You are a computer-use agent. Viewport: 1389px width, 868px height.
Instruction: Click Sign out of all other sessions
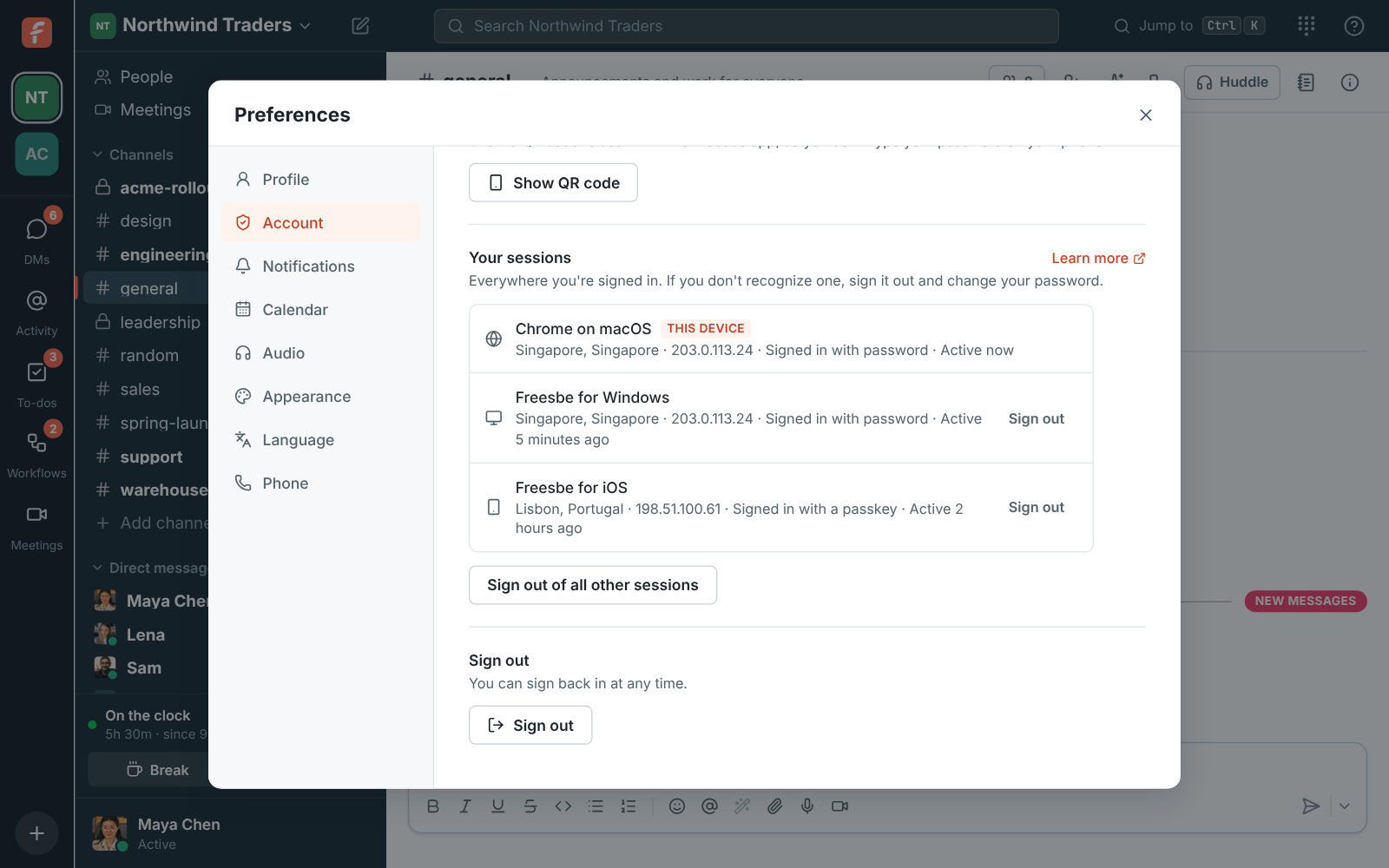click(593, 585)
